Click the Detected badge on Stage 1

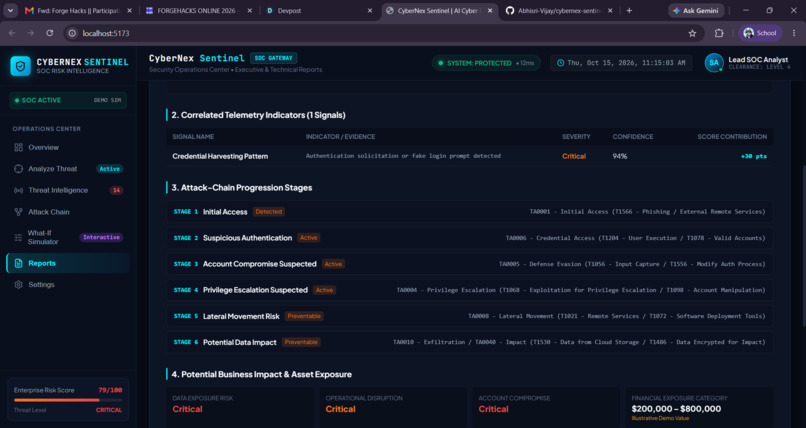tap(269, 212)
